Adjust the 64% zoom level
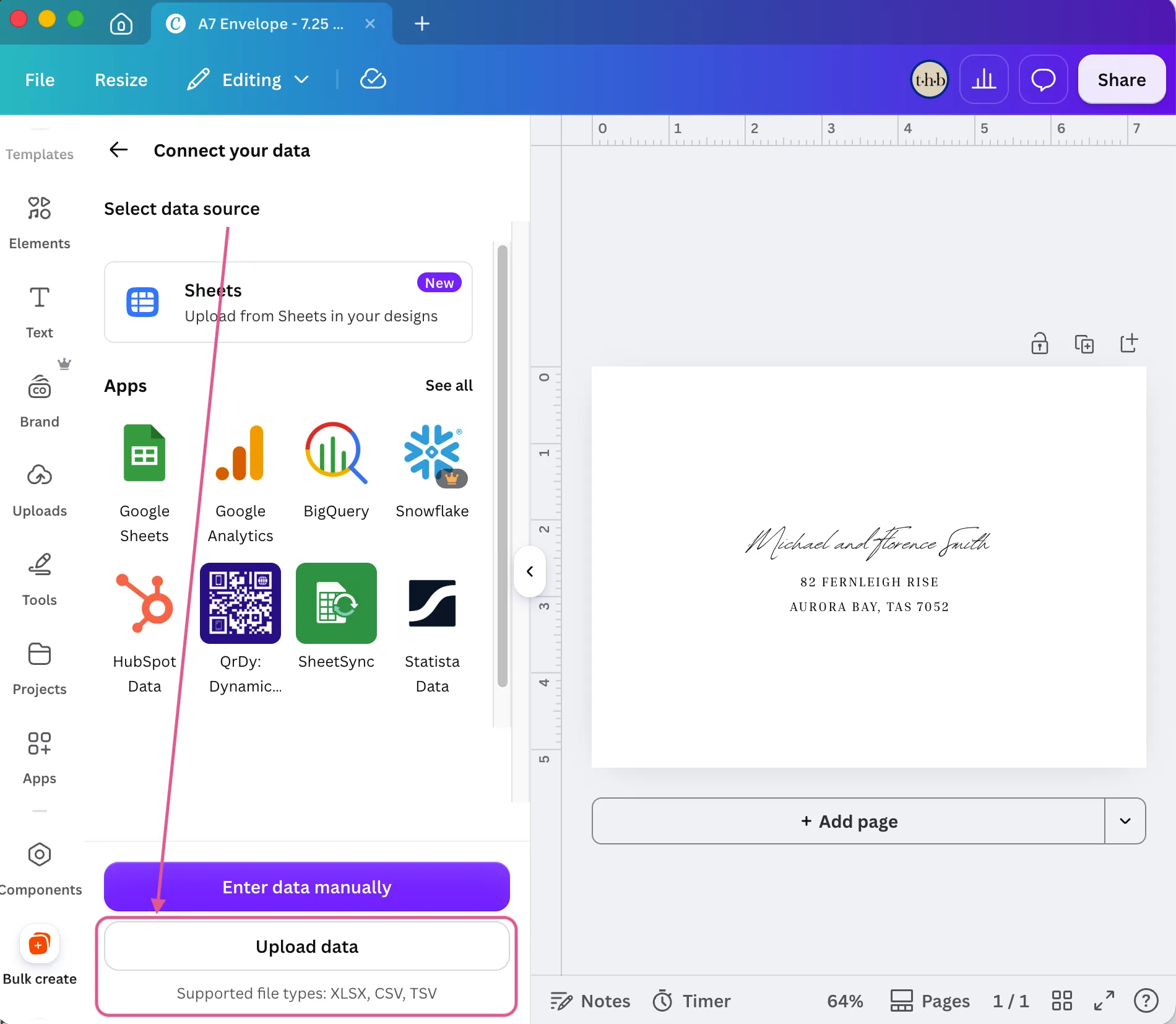This screenshot has height=1024, width=1176. click(x=845, y=1000)
